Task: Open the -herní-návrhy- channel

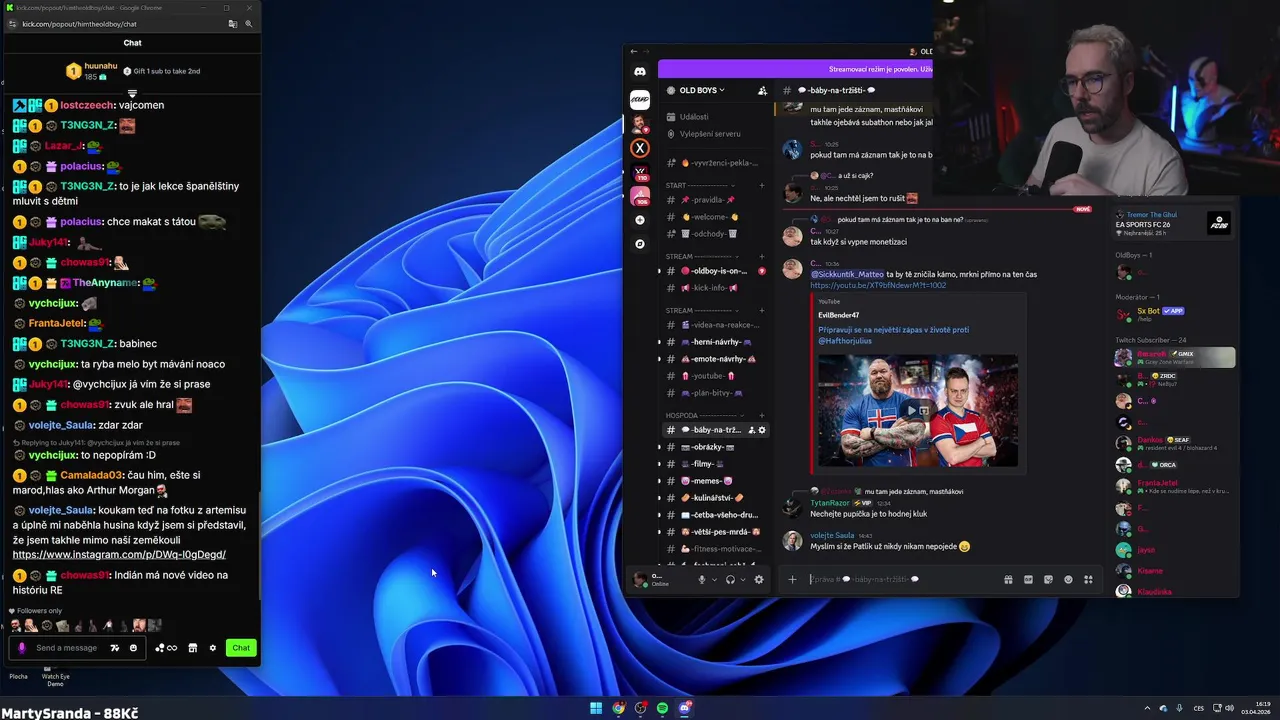Action: pos(715,342)
